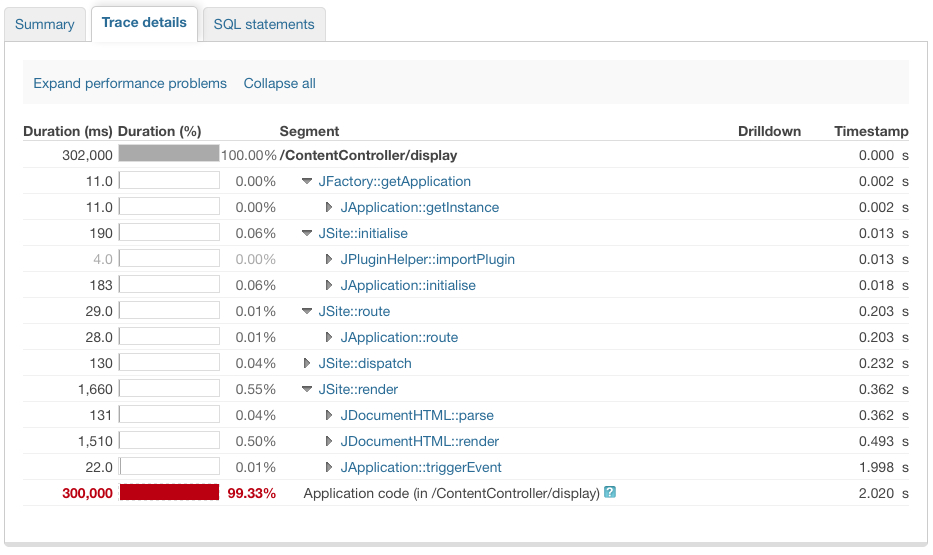This screenshot has width=933, height=555.
Task: Open the JDocumentHTML::render segment link
Action: tap(420, 442)
